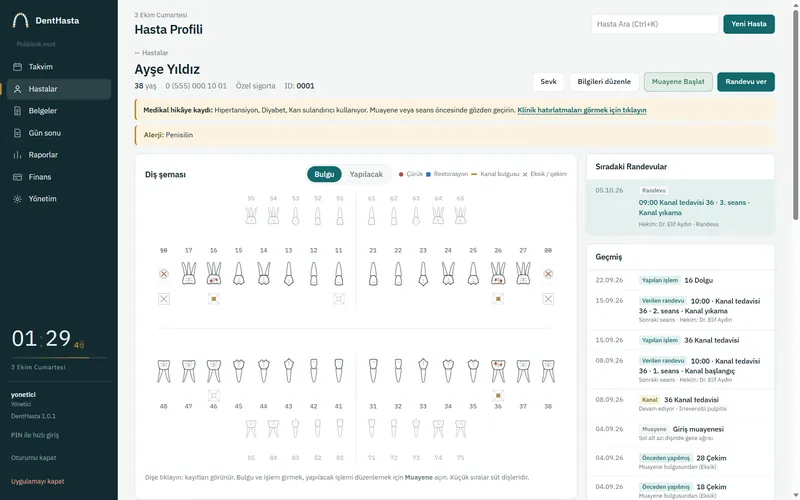
Task: Open Finans section
Action: click(59, 177)
